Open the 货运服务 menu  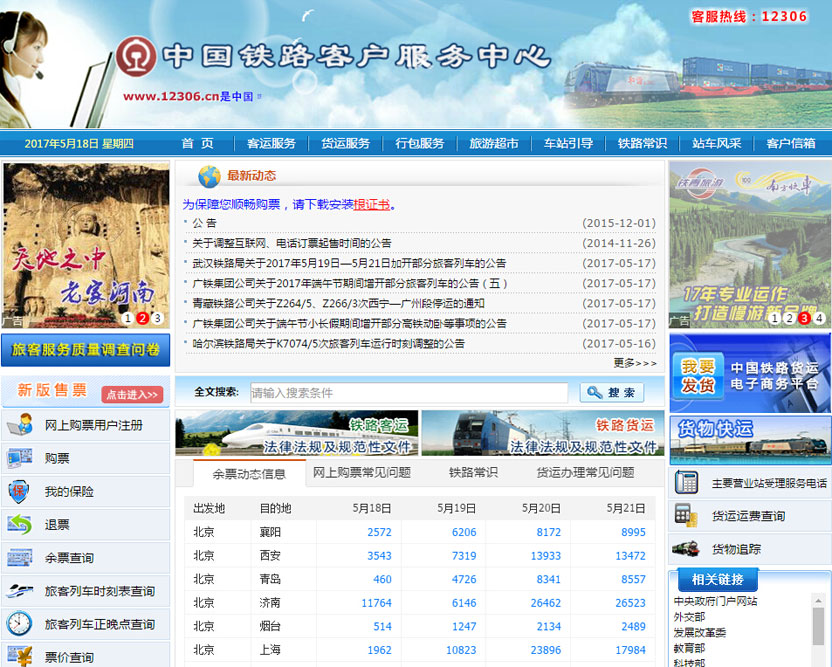[345, 143]
